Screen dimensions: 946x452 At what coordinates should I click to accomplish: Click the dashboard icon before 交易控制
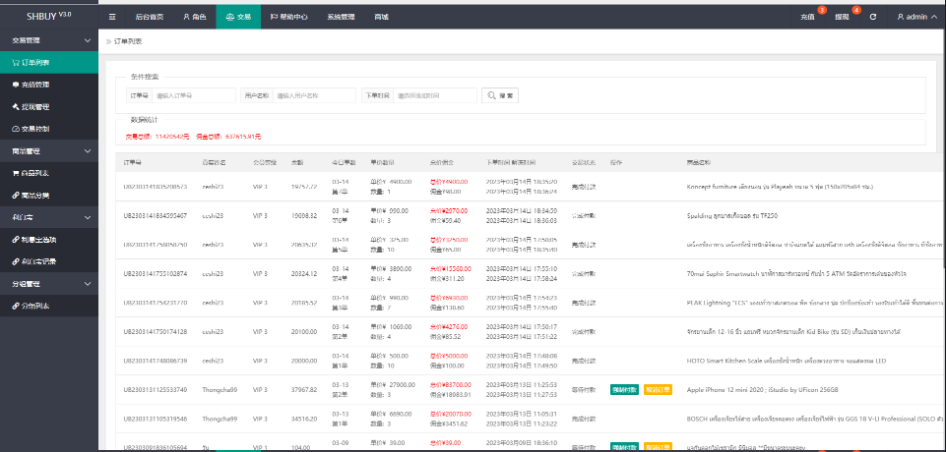(16, 129)
